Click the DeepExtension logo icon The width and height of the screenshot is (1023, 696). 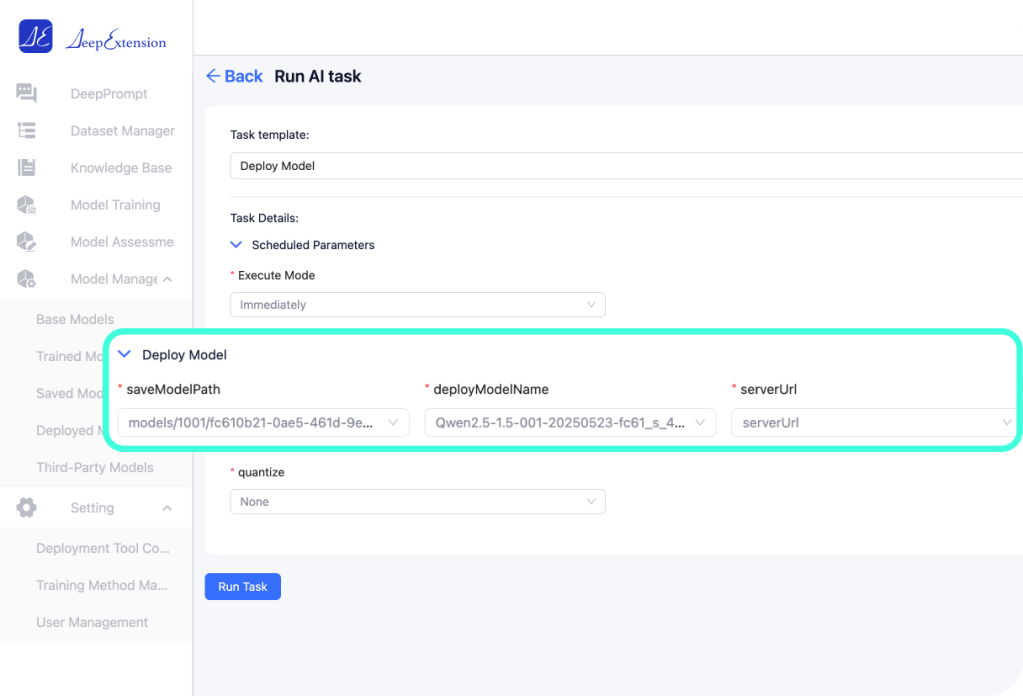35,36
